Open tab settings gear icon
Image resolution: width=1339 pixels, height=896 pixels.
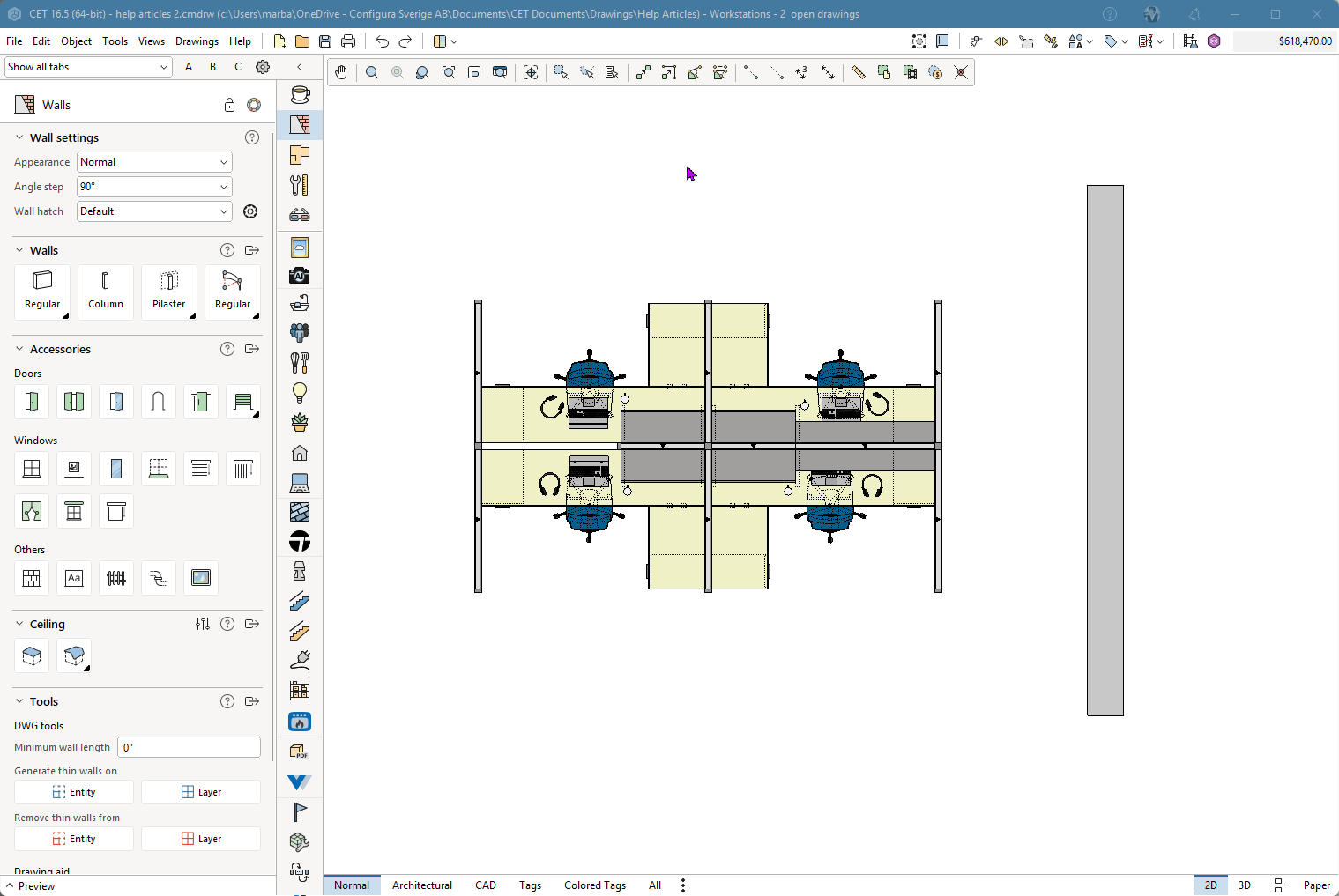coord(263,67)
